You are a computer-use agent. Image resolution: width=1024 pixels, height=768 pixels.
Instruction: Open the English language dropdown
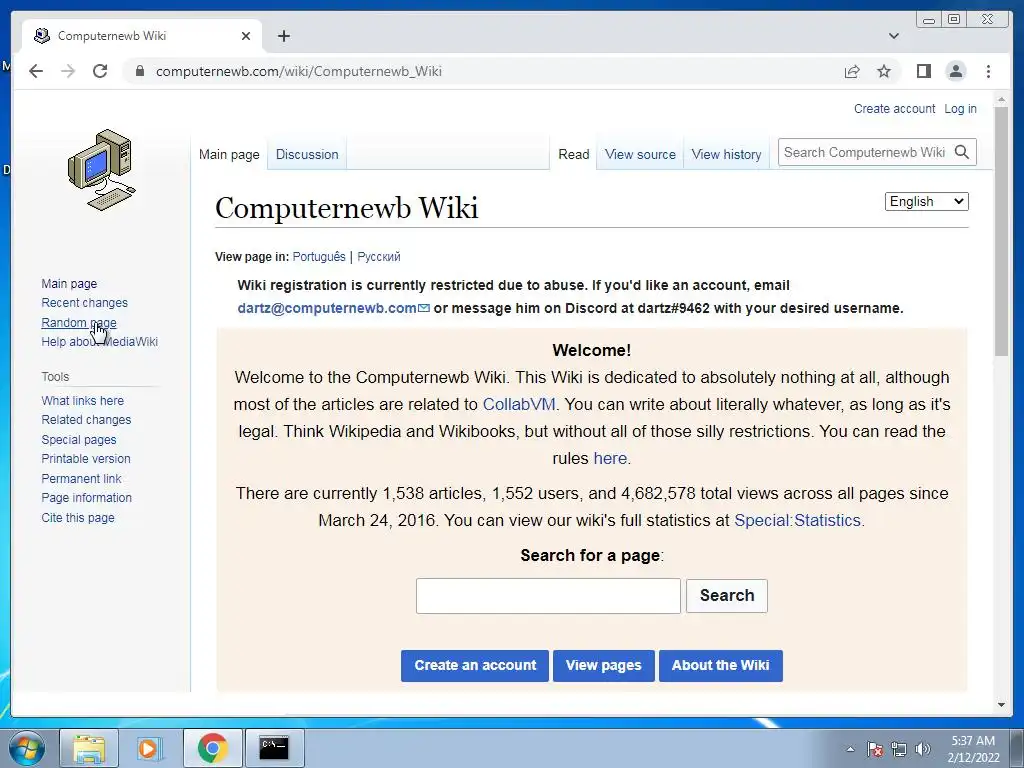927,201
